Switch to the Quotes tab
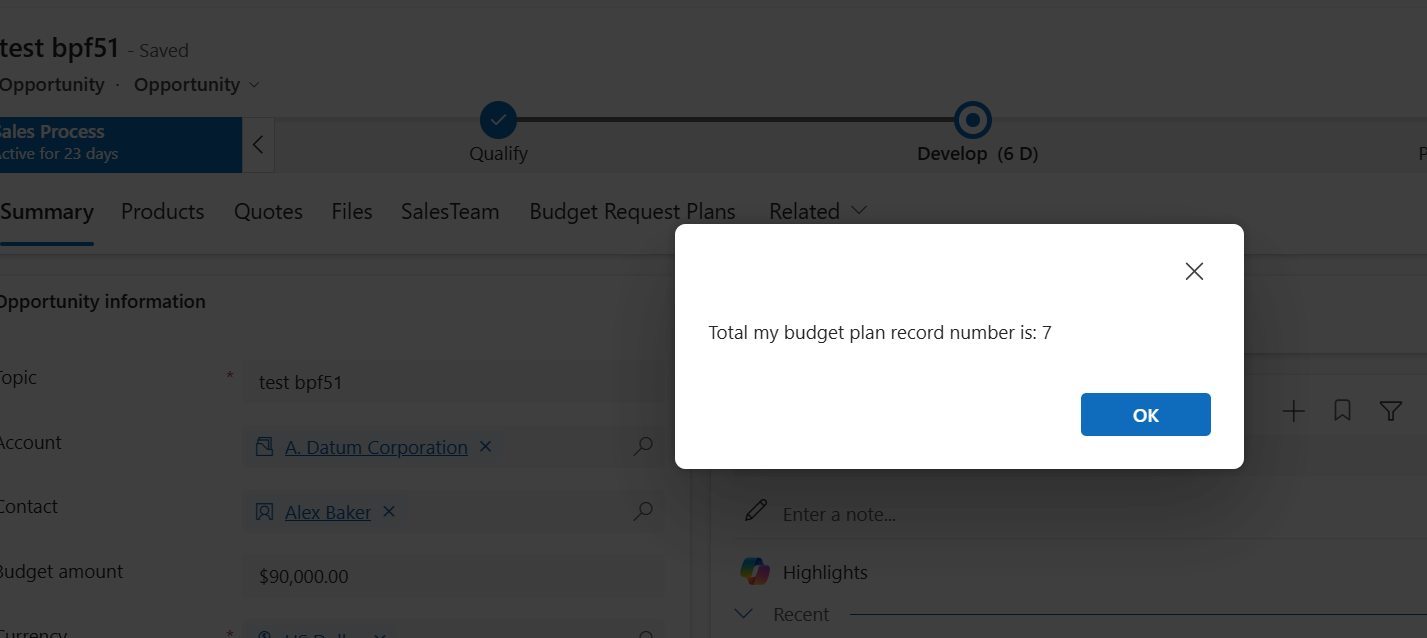The height and width of the screenshot is (638, 1427). pyautogui.click(x=269, y=212)
